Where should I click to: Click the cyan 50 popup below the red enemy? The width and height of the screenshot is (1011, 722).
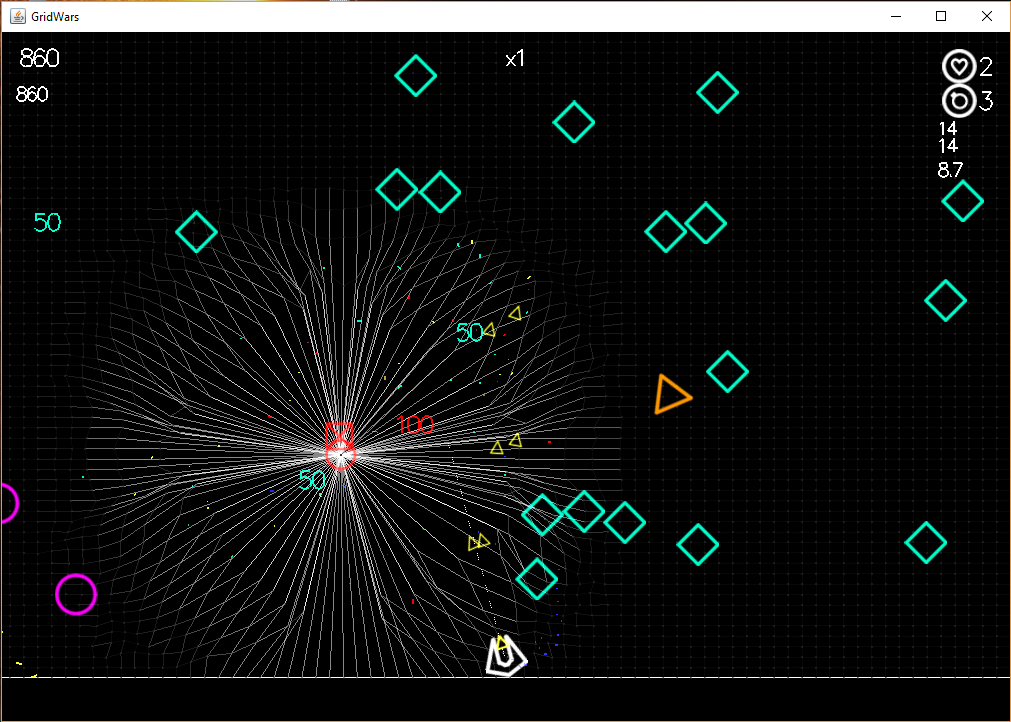tap(312, 480)
